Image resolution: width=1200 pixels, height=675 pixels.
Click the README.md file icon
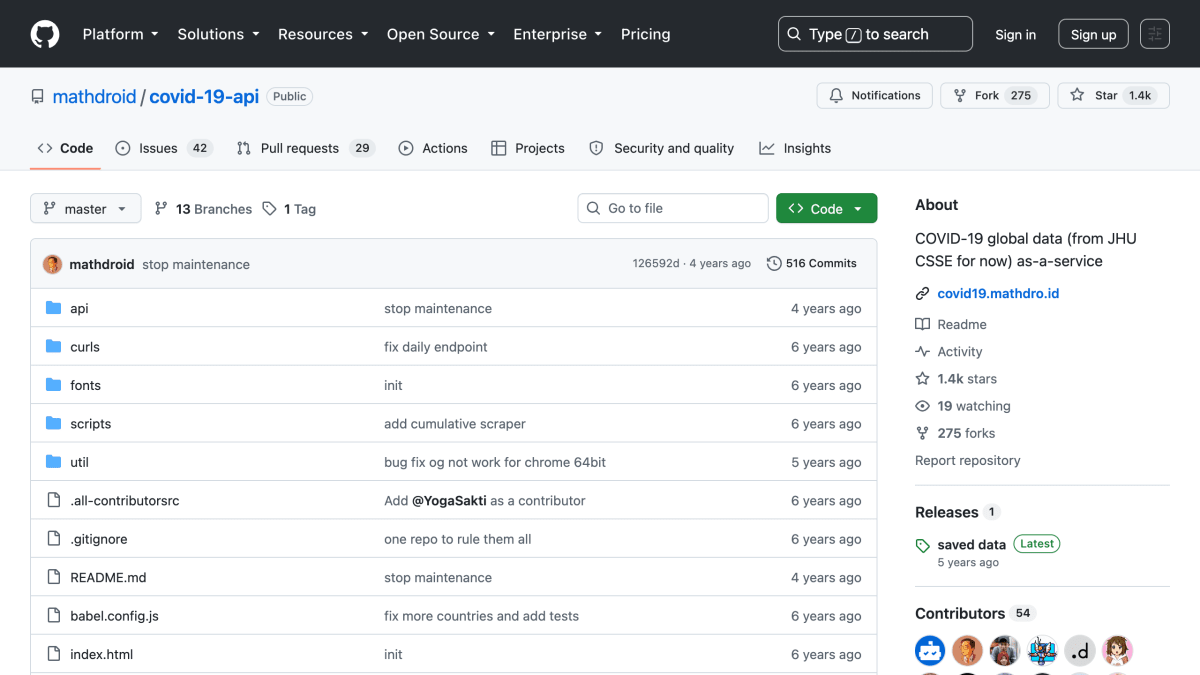(54, 577)
